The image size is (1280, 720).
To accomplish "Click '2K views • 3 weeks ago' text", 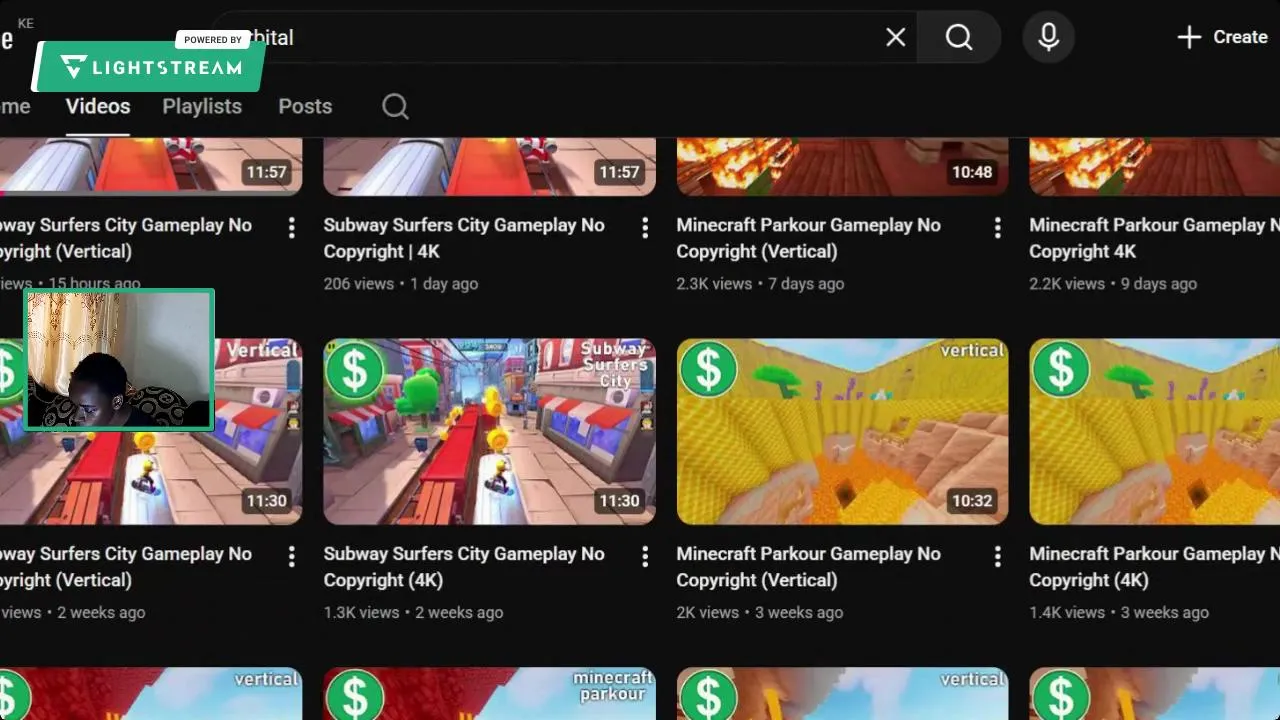I will coord(759,613).
